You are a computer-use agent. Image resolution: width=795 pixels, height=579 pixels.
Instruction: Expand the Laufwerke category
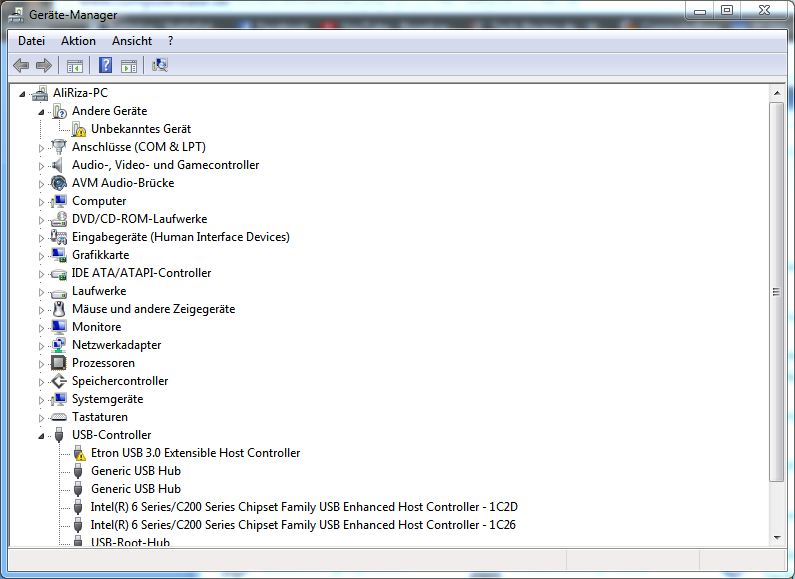(x=41, y=292)
